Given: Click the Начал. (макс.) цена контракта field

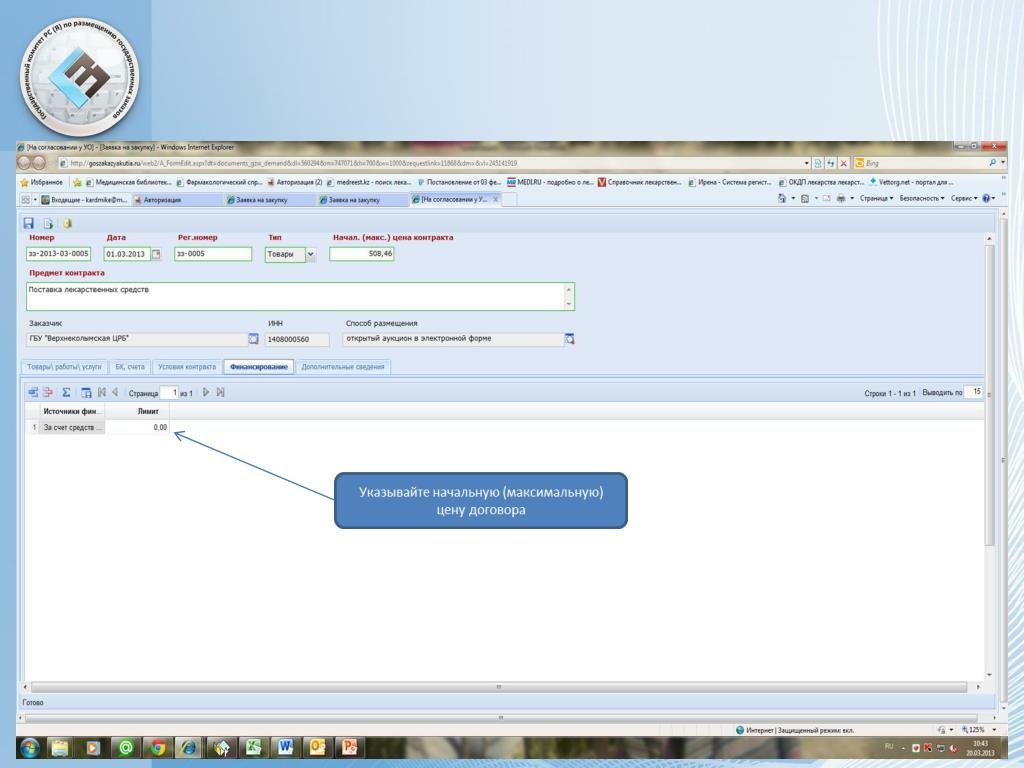Looking at the screenshot, I should pyautogui.click(x=362, y=254).
